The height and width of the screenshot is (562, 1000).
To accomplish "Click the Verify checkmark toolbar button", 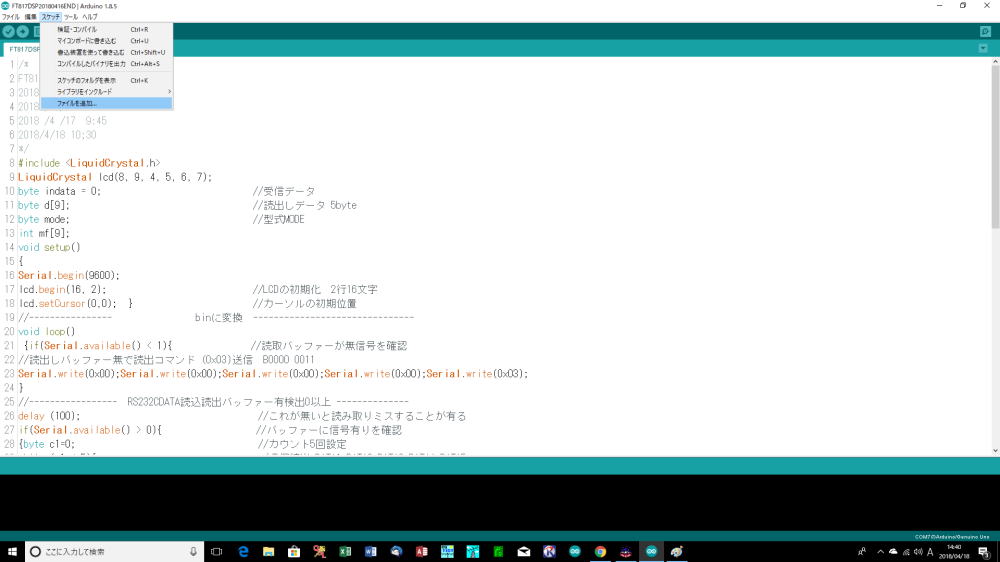I will click(x=8, y=31).
